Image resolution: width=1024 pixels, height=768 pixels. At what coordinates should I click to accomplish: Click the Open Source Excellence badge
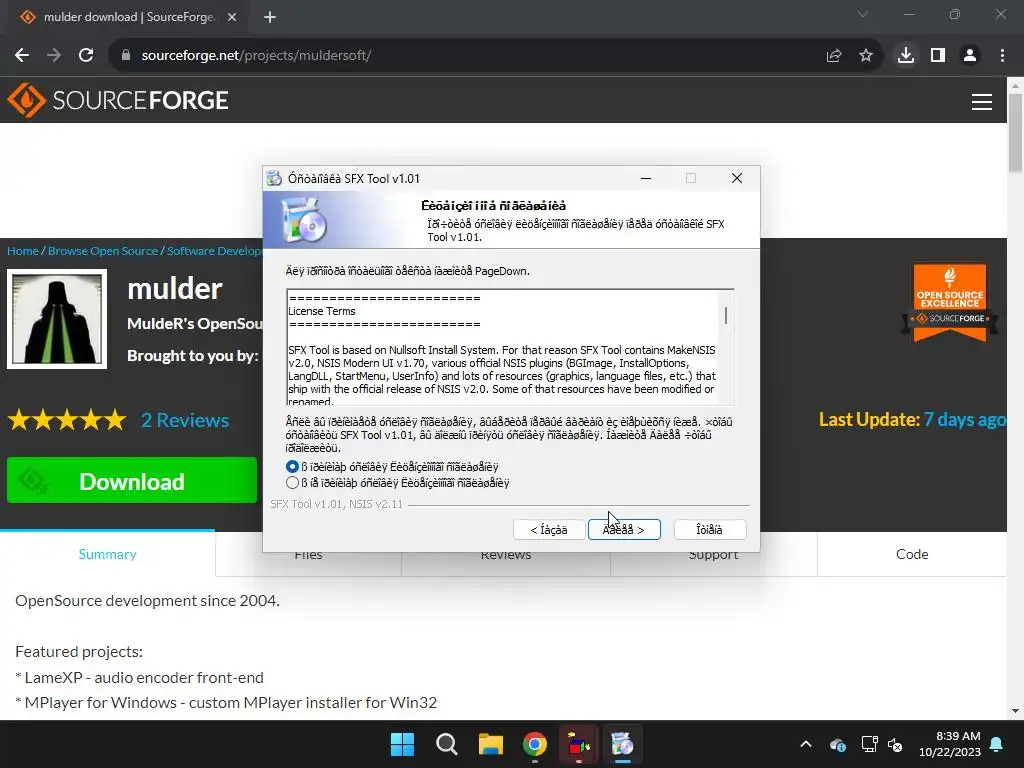(x=950, y=302)
